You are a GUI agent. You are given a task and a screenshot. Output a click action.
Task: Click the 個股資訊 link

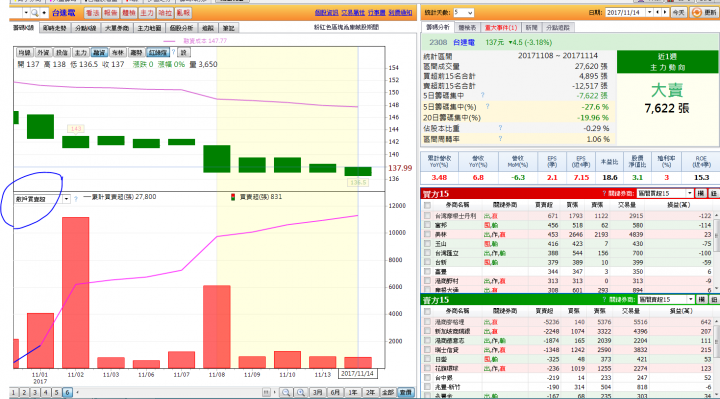pyautogui.click(x=326, y=12)
